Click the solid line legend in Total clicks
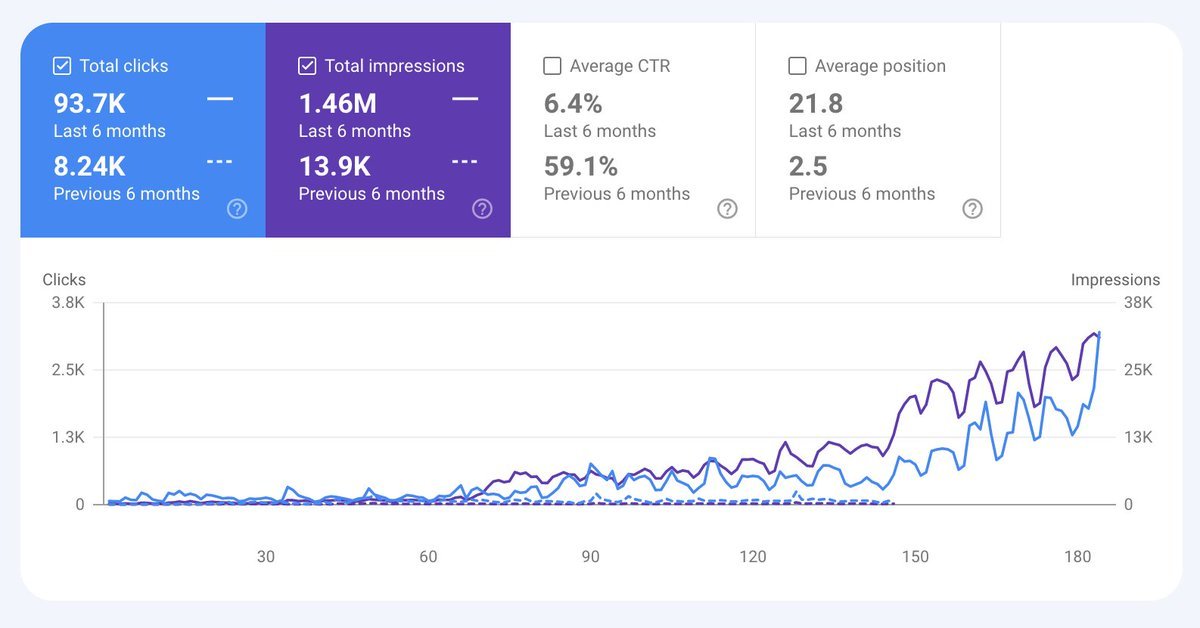 tap(219, 99)
